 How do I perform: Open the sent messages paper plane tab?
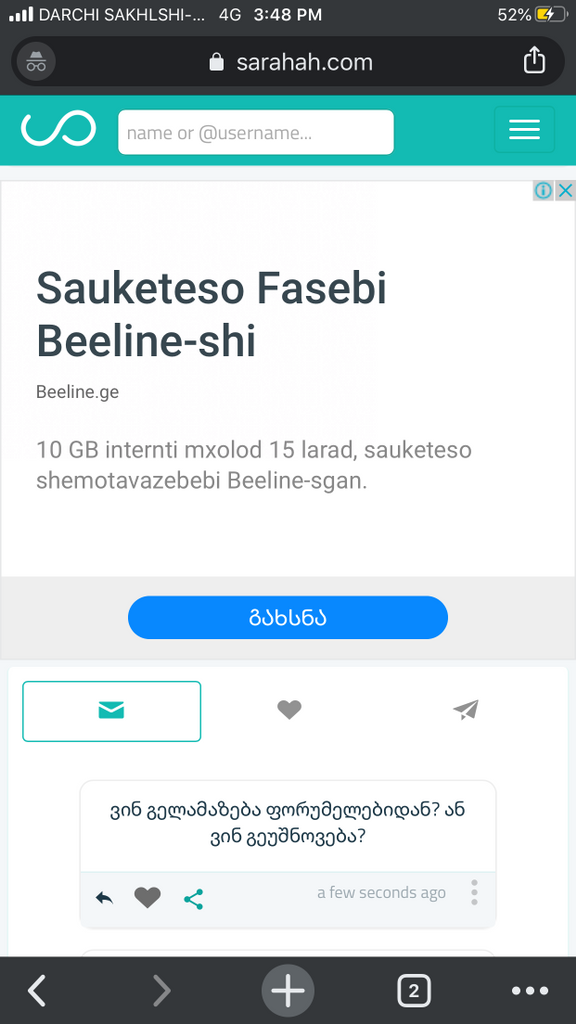click(465, 709)
